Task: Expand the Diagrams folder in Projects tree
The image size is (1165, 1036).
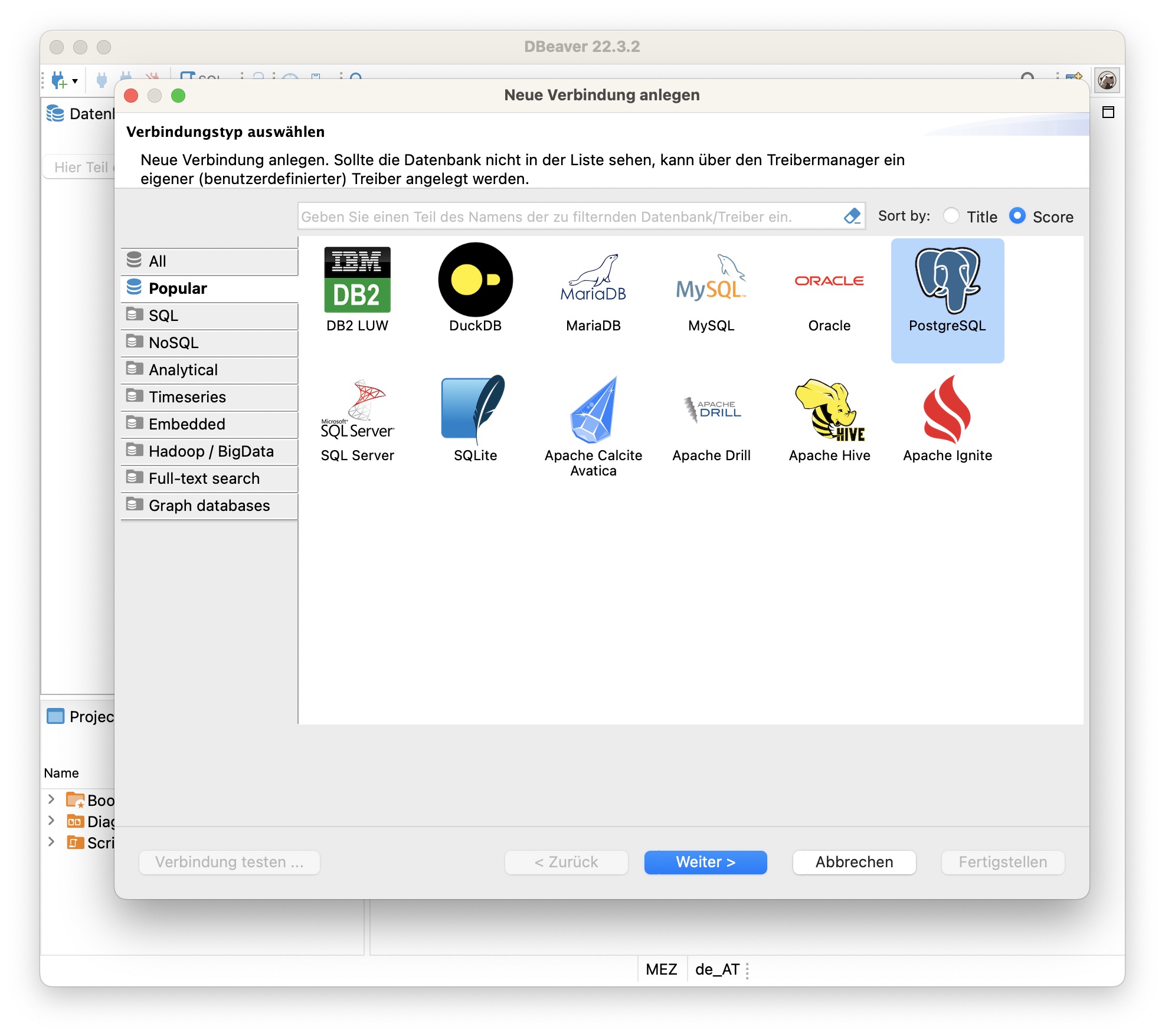Action: click(x=51, y=821)
